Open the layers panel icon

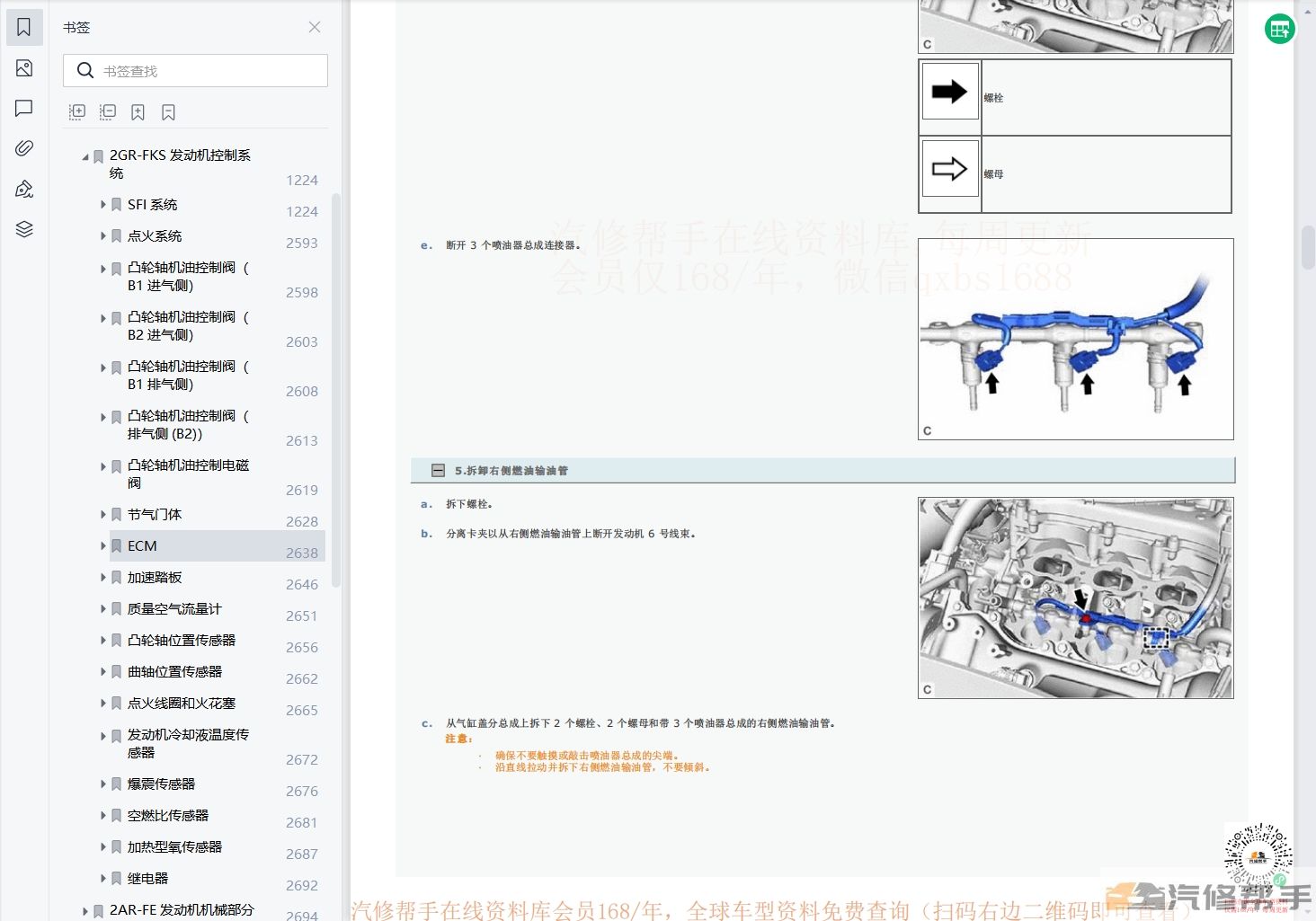coord(24,229)
